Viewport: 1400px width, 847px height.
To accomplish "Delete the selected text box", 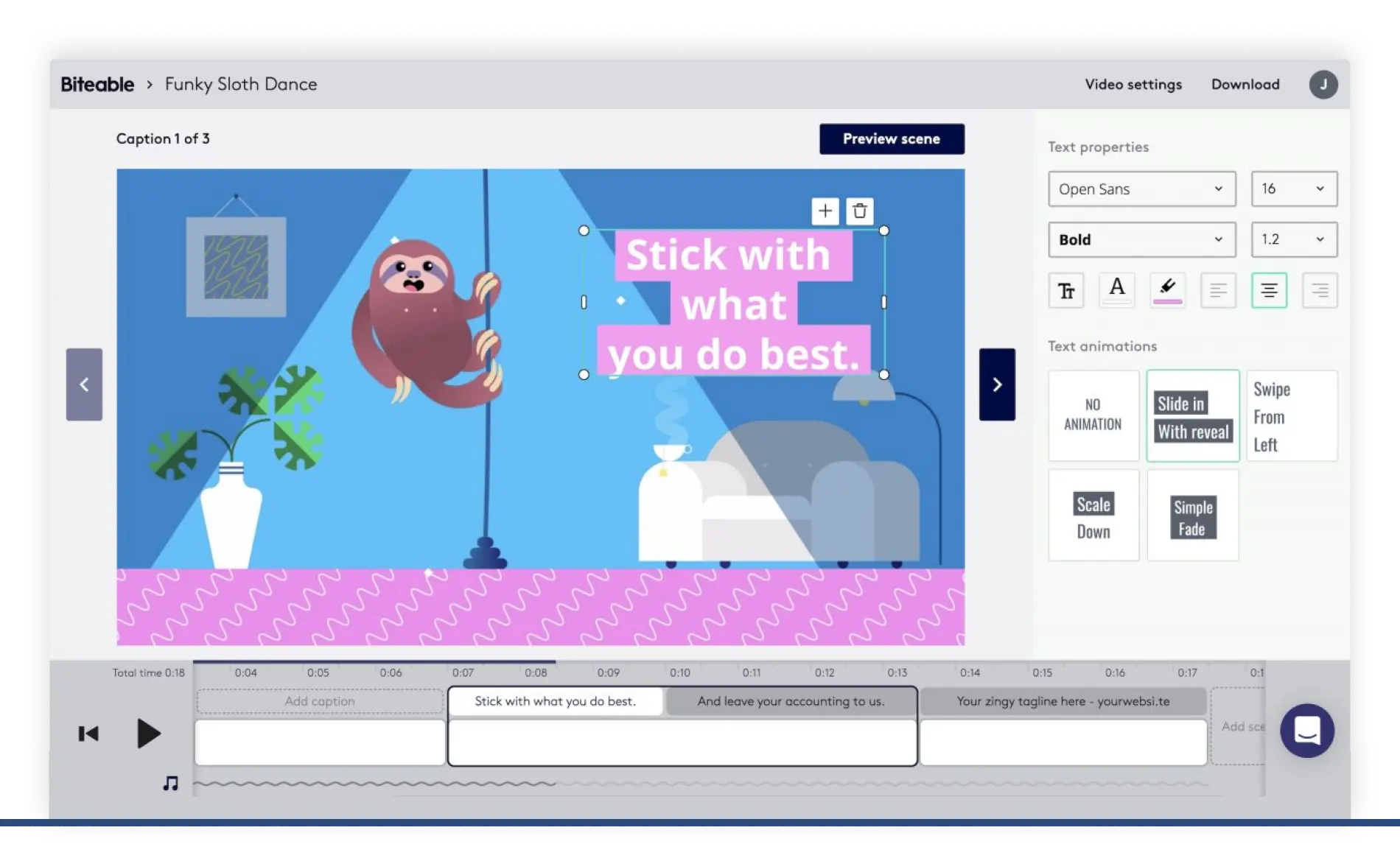I will pos(859,211).
